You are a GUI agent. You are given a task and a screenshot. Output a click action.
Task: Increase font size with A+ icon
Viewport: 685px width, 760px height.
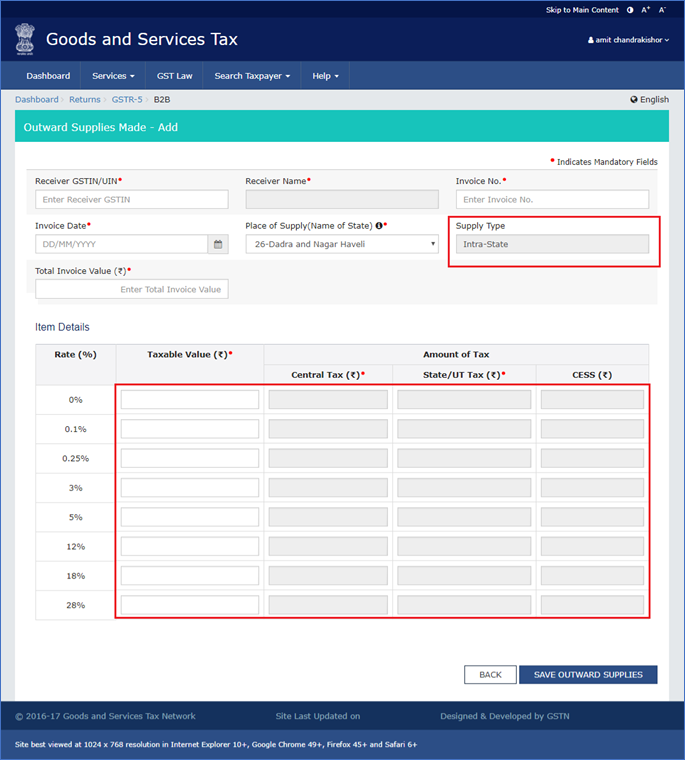(645, 10)
